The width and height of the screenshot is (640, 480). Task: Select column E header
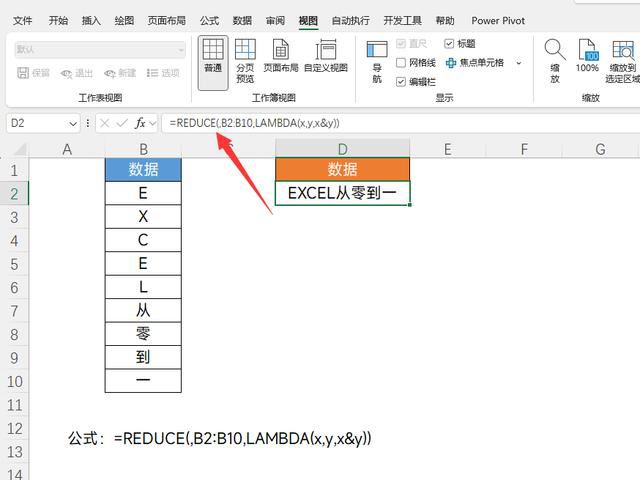448,149
